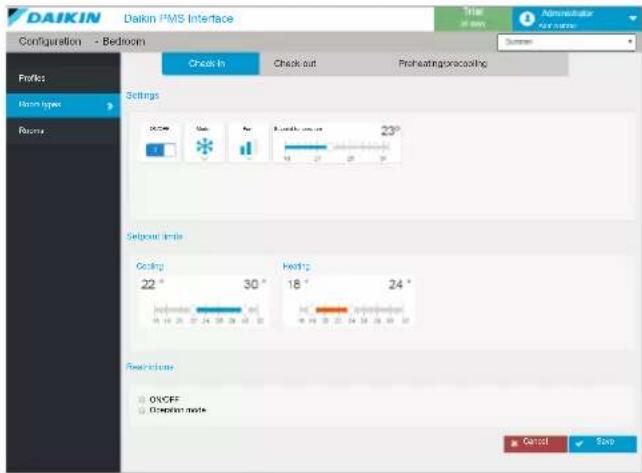
Task: Click the orange Heating setpoint limits range slider
Action: click(332, 310)
